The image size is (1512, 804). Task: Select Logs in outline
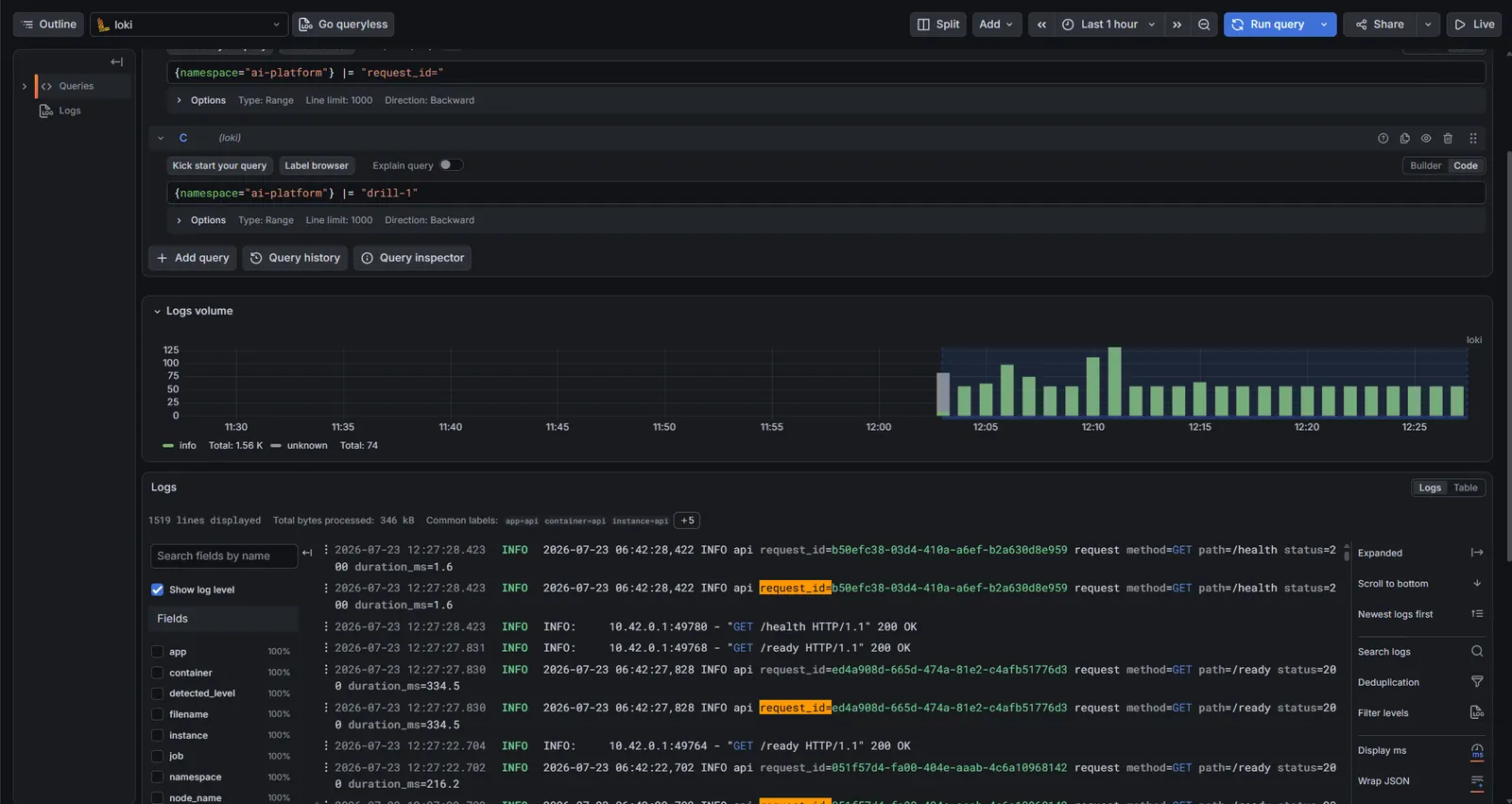pos(69,111)
